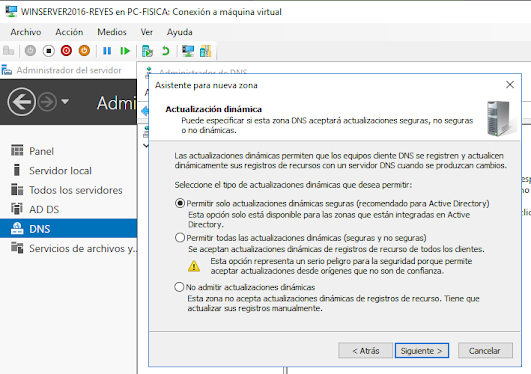Open the Medios menu
The height and width of the screenshot is (374, 531).
click(x=112, y=32)
